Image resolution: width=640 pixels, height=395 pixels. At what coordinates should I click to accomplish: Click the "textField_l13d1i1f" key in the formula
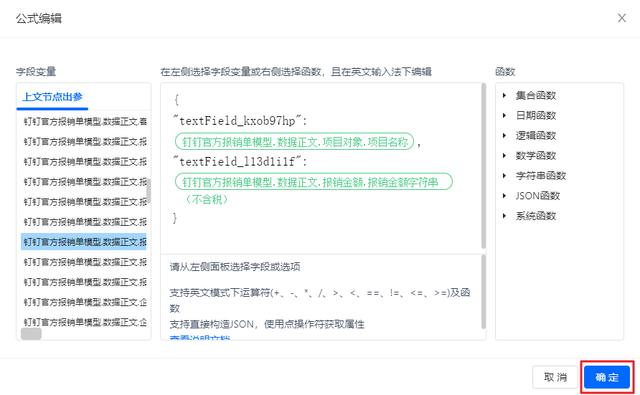237,162
